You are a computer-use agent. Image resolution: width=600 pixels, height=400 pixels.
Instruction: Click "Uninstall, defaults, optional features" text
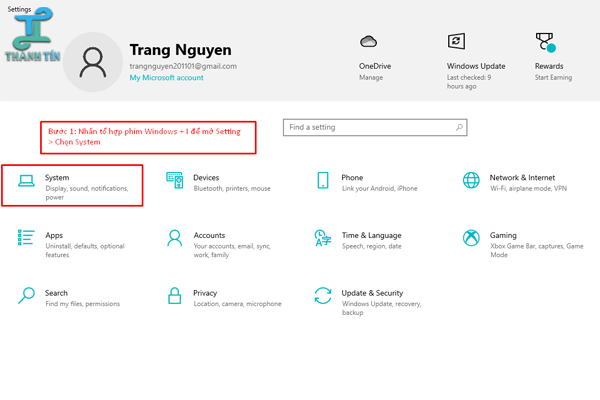click(85, 250)
